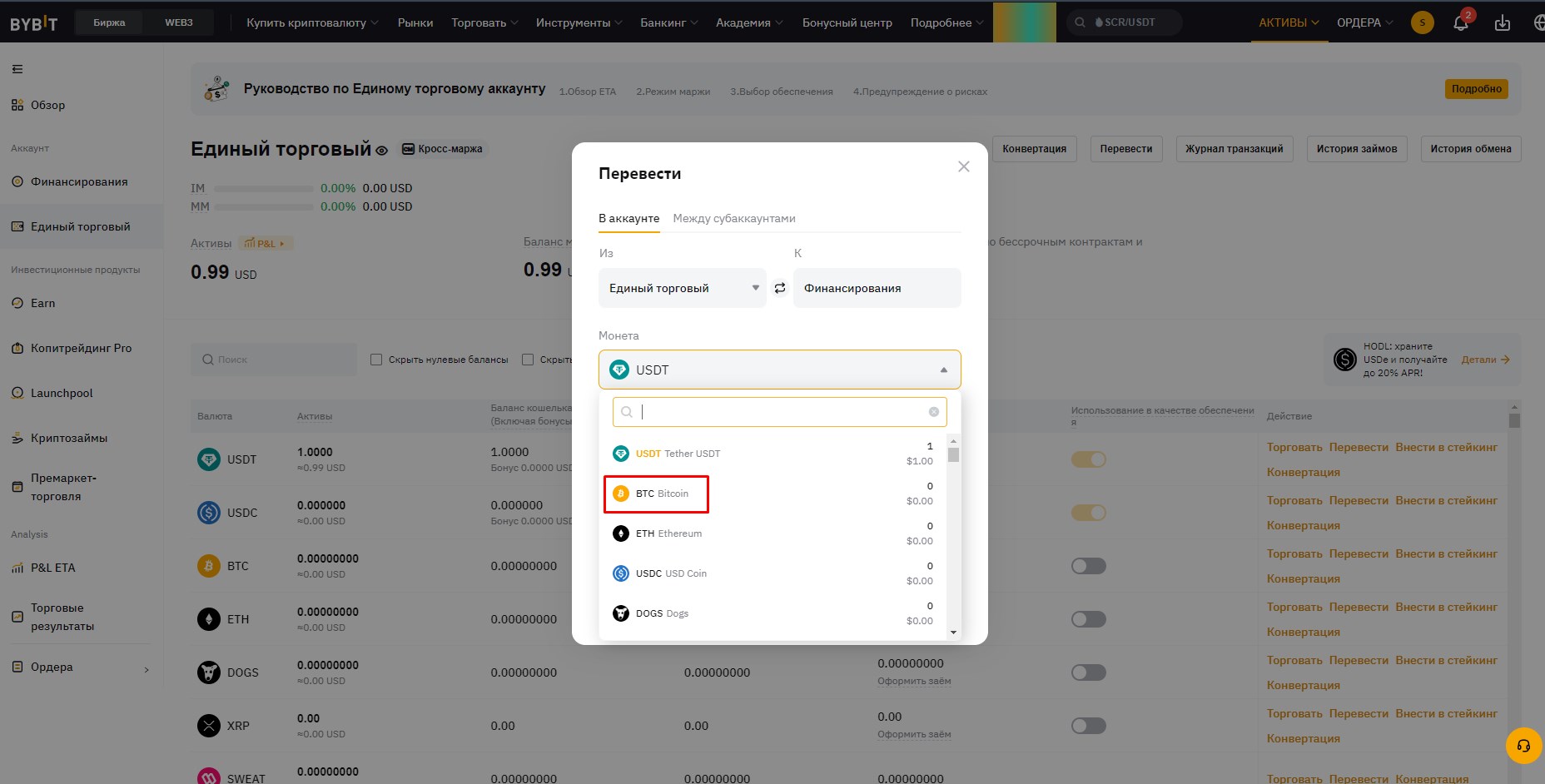Click the language globe icon in header
Image resolution: width=1545 pixels, height=784 pixels.
(x=1538, y=22)
